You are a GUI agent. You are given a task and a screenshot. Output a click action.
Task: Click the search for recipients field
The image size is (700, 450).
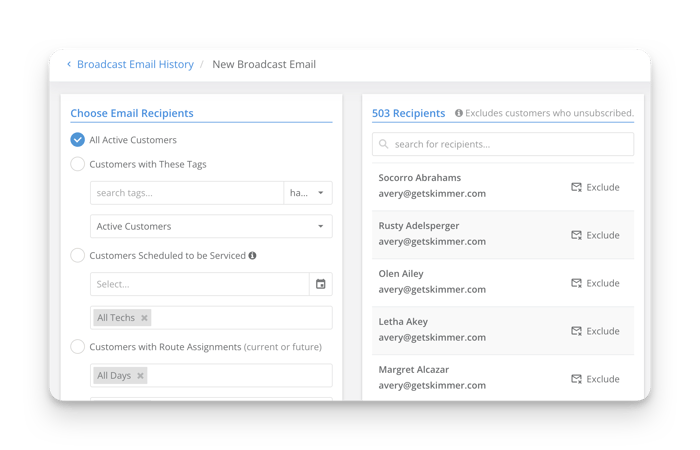[x=503, y=144]
